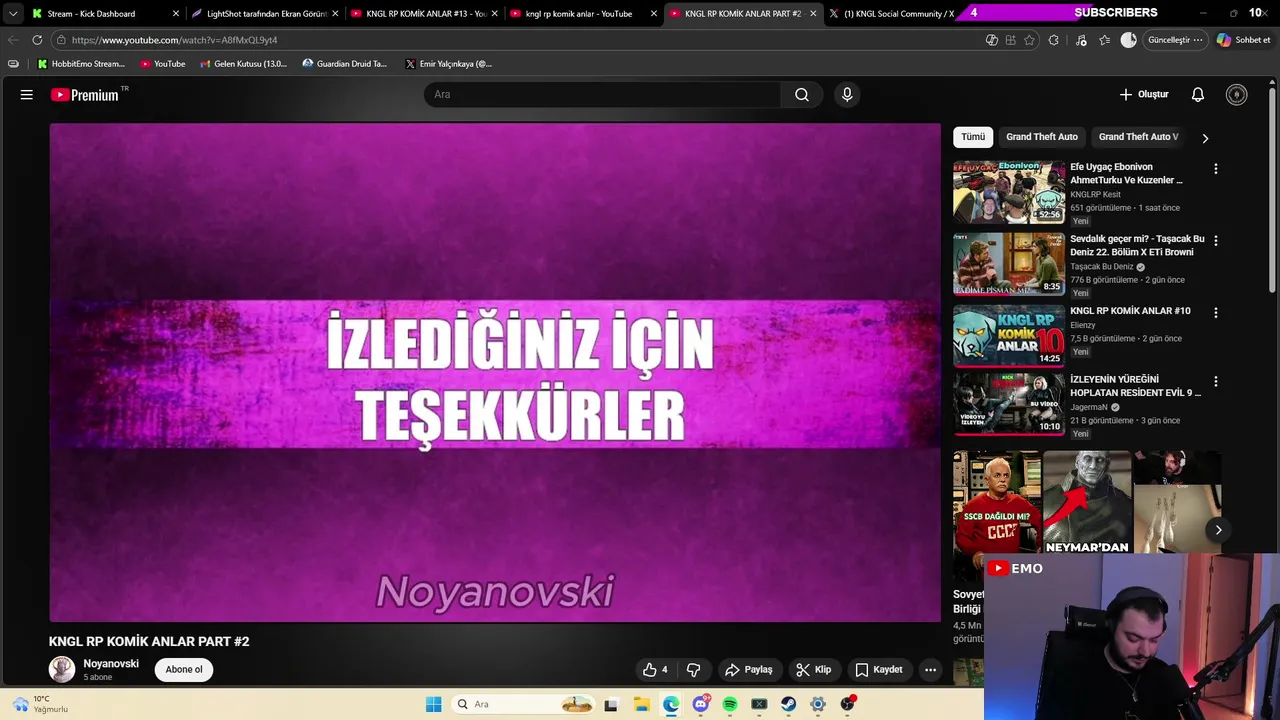Switch to KNGL RP KOMİK ANLAR #13 tab
Viewport: 1280px width, 720px height.
coord(426,14)
